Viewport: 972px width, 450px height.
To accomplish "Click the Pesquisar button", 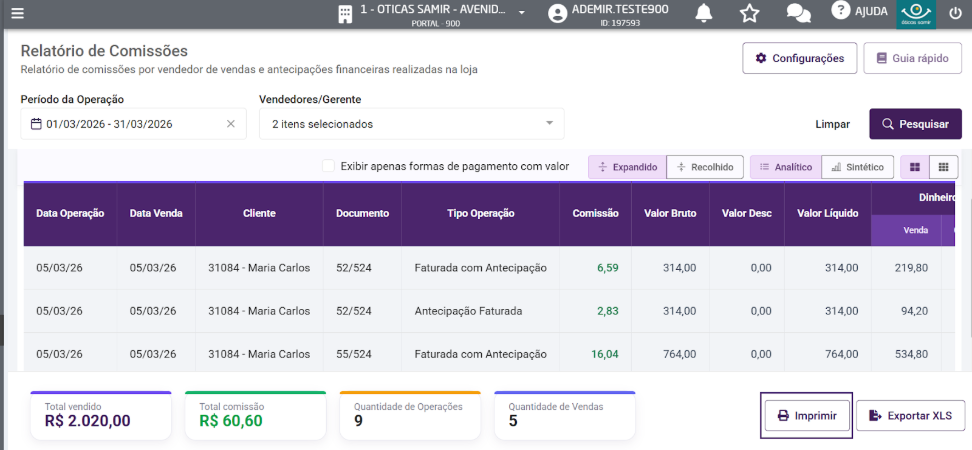I will point(914,124).
